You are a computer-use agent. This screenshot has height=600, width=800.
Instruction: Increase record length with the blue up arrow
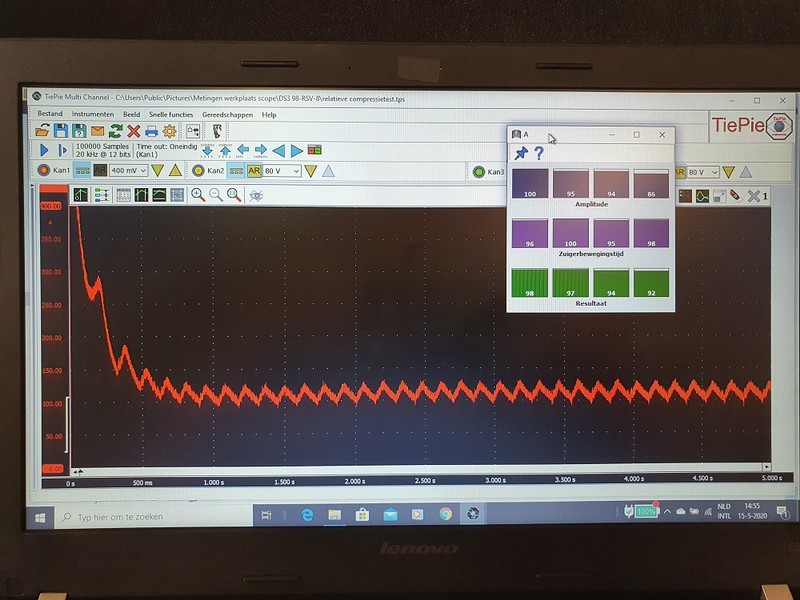click(x=225, y=151)
